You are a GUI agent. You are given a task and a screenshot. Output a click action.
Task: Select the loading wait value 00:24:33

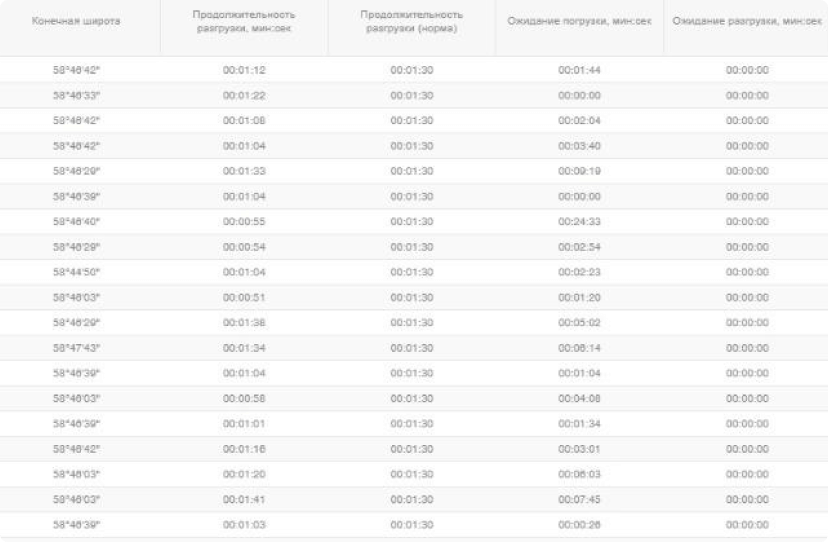click(x=579, y=222)
